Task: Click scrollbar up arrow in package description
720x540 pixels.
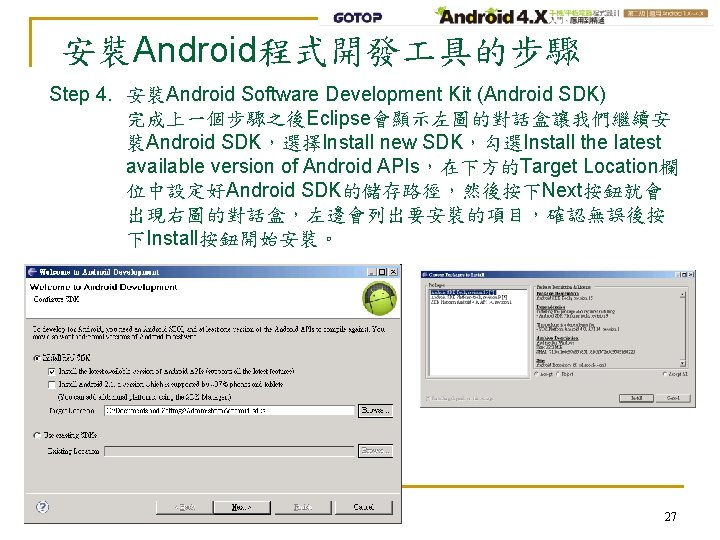Action: tap(683, 294)
